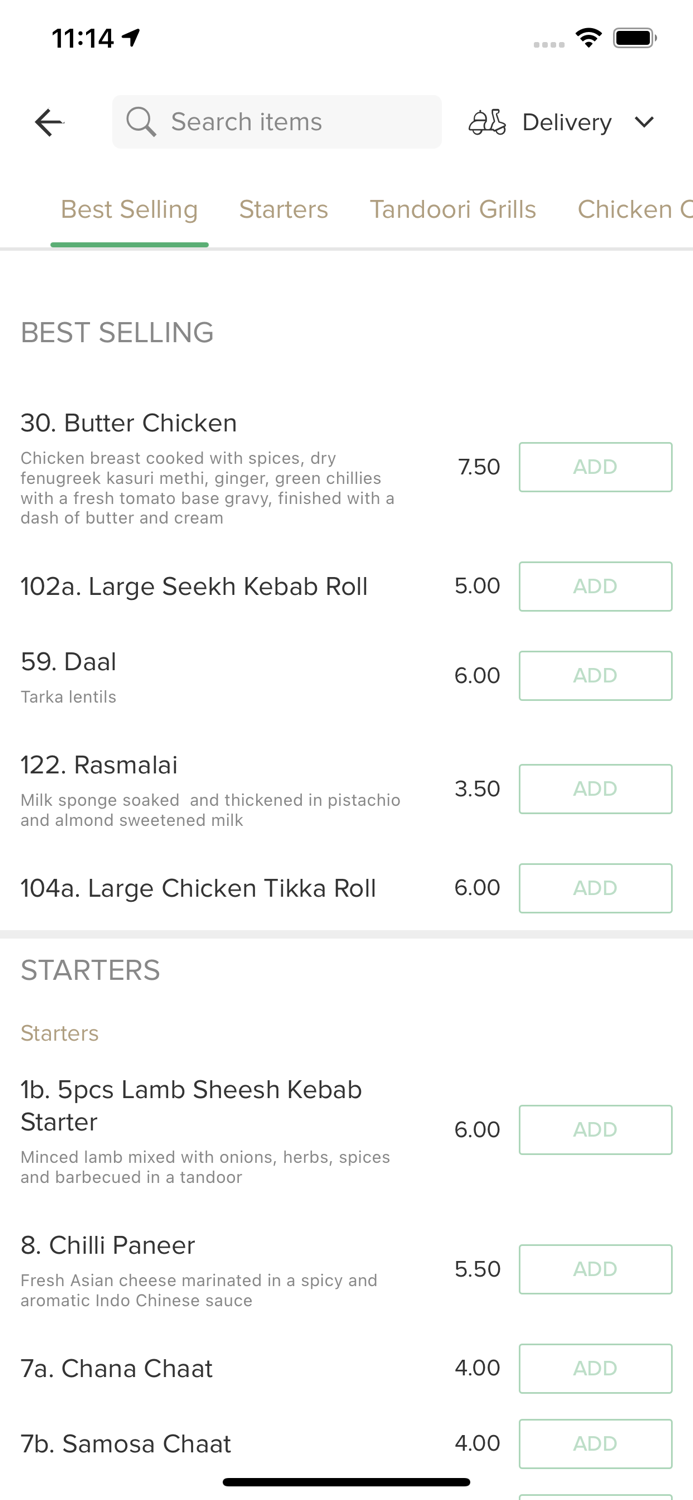Stay on the Best Selling tab

pyautogui.click(x=129, y=209)
